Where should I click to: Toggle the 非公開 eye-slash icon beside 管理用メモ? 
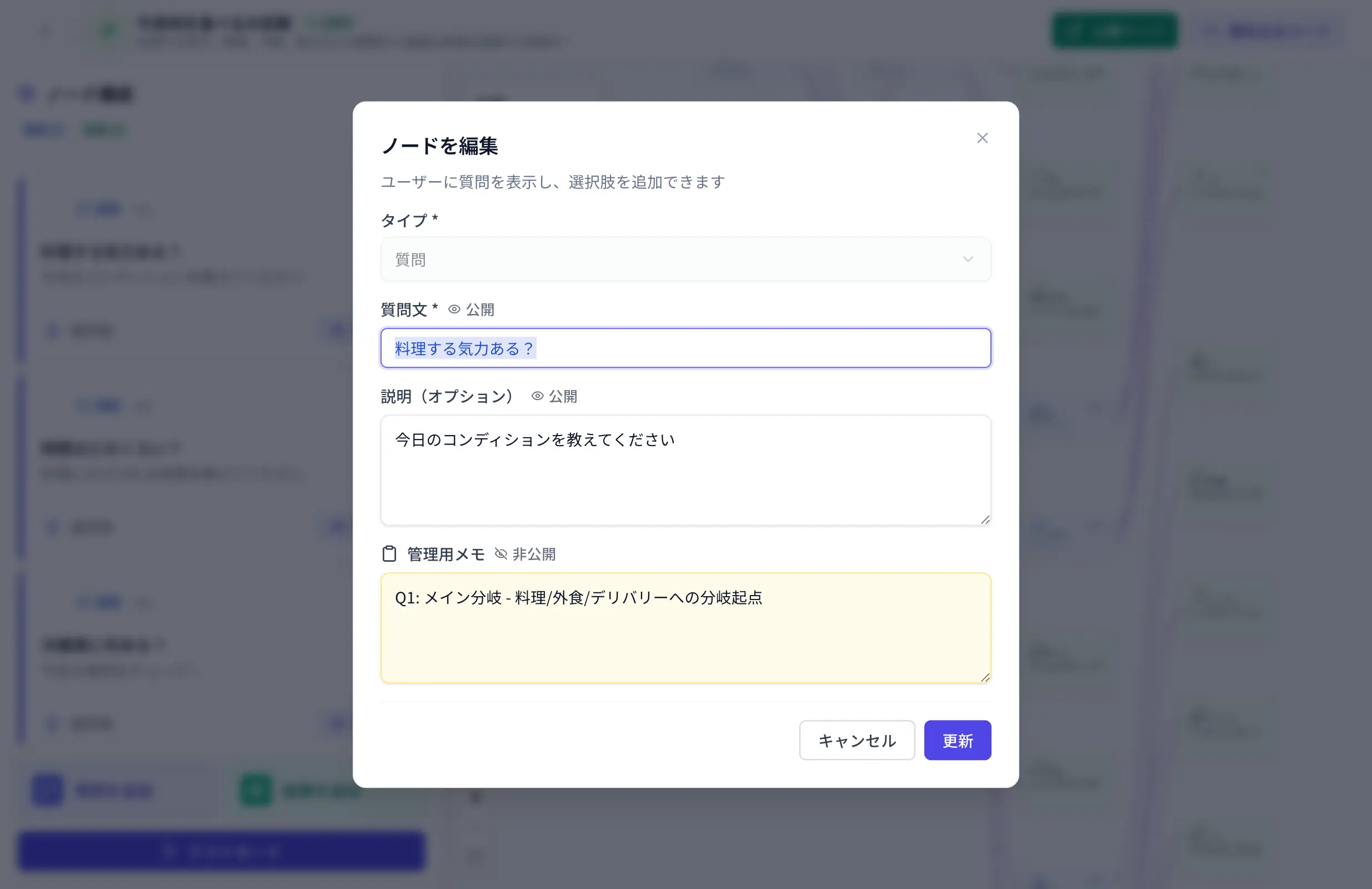pos(500,554)
